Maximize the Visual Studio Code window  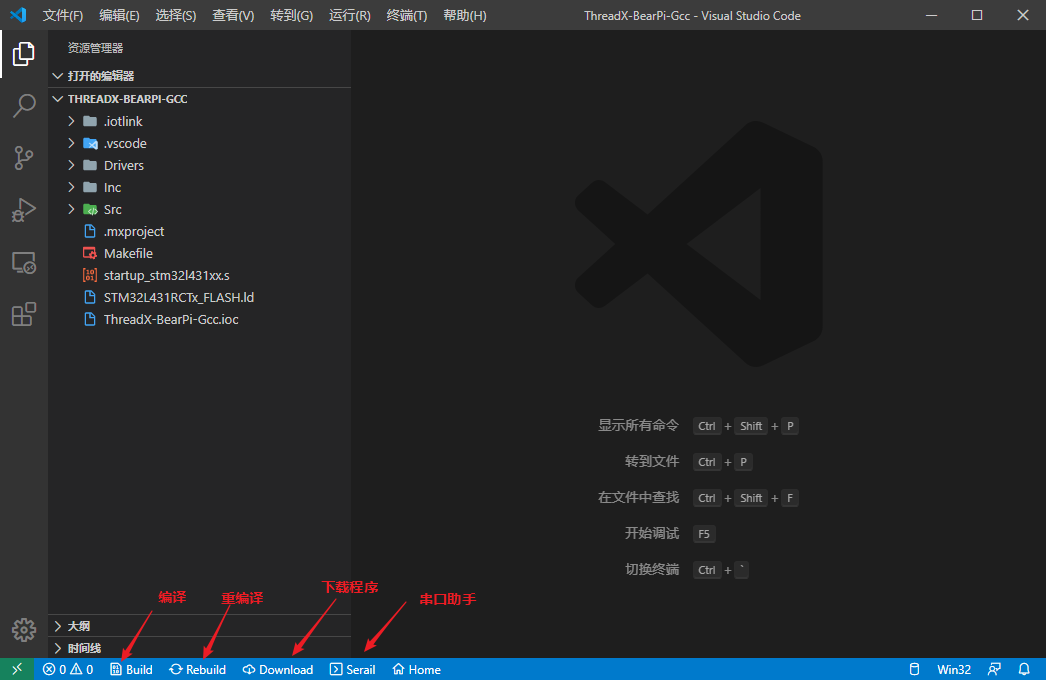pos(977,15)
